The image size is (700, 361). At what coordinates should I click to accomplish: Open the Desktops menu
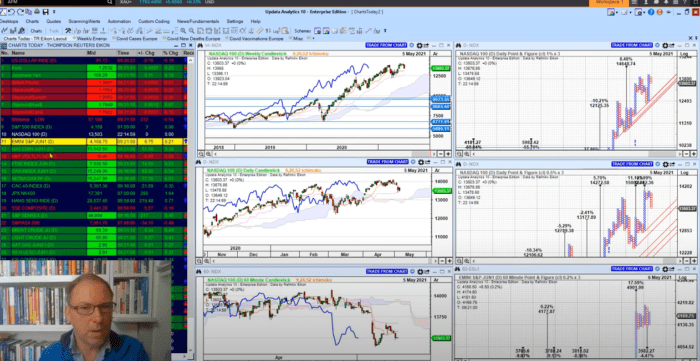(x=9, y=21)
